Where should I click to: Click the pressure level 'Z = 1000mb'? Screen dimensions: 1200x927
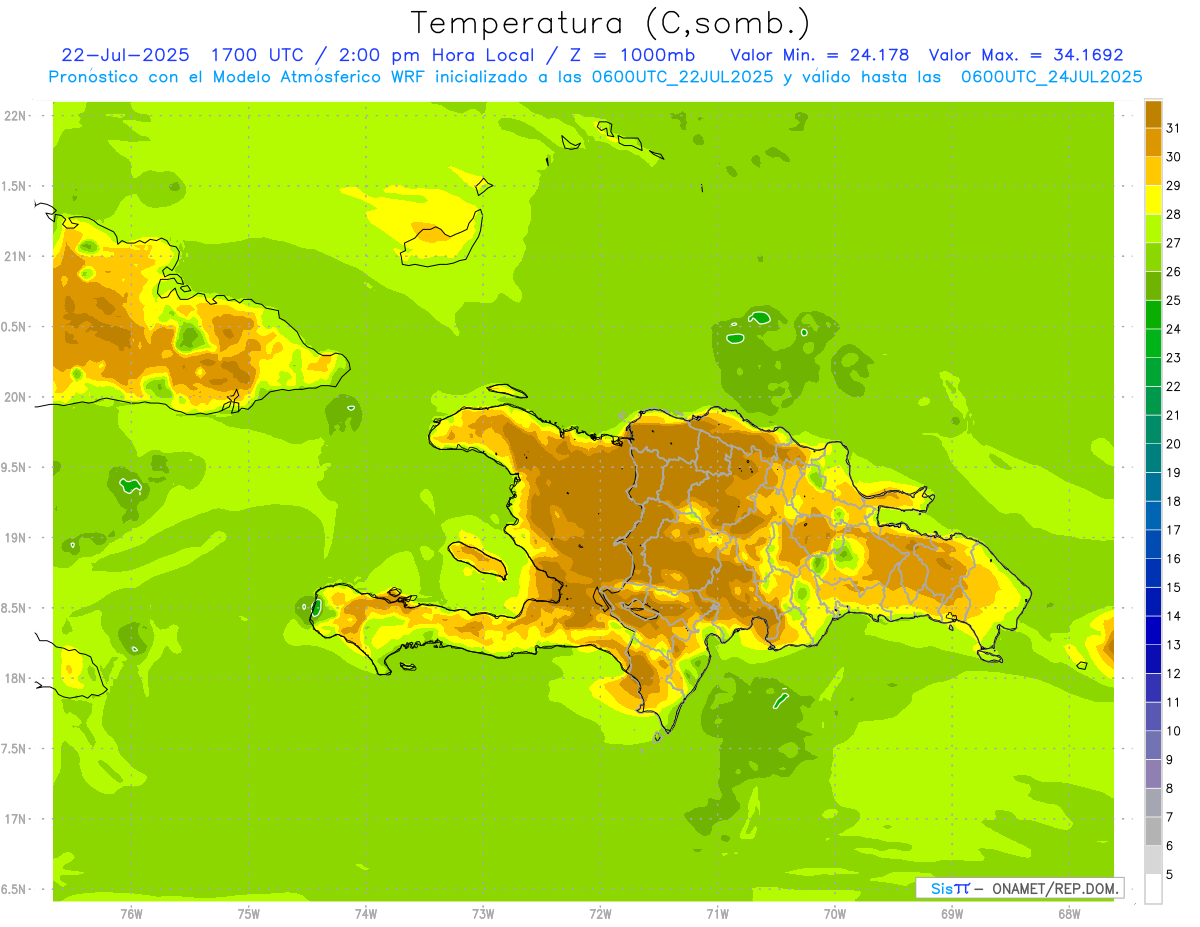pos(634,54)
